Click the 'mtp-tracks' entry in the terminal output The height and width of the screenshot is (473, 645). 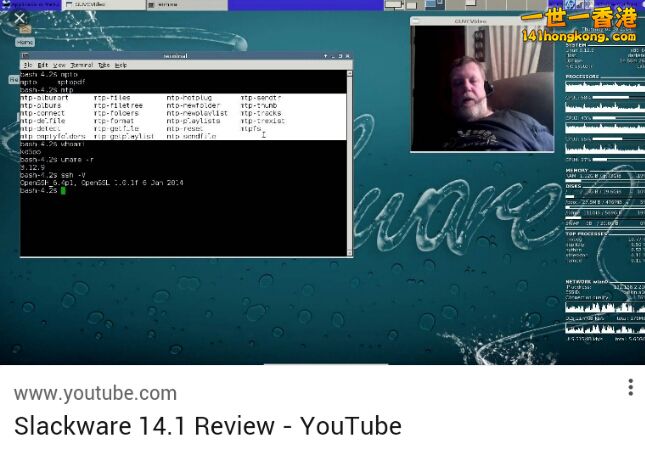click(261, 113)
